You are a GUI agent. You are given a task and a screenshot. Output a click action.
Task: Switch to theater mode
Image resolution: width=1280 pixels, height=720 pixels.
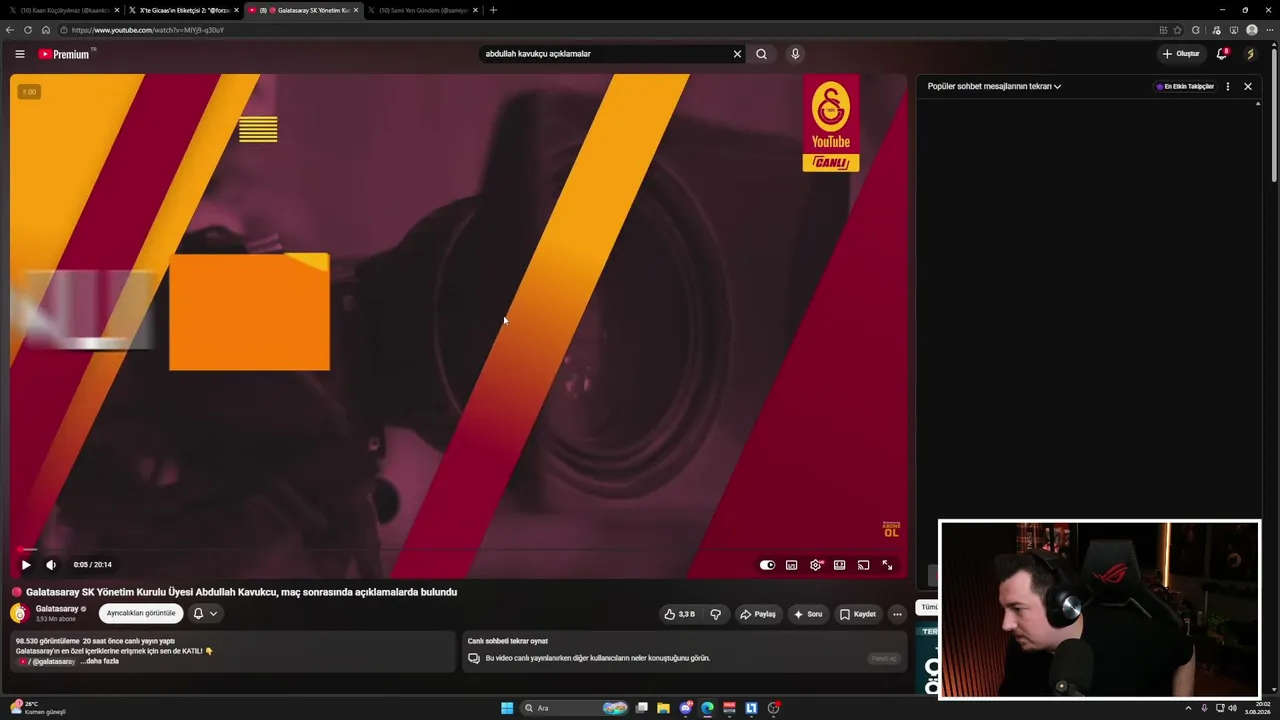pos(840,565)
